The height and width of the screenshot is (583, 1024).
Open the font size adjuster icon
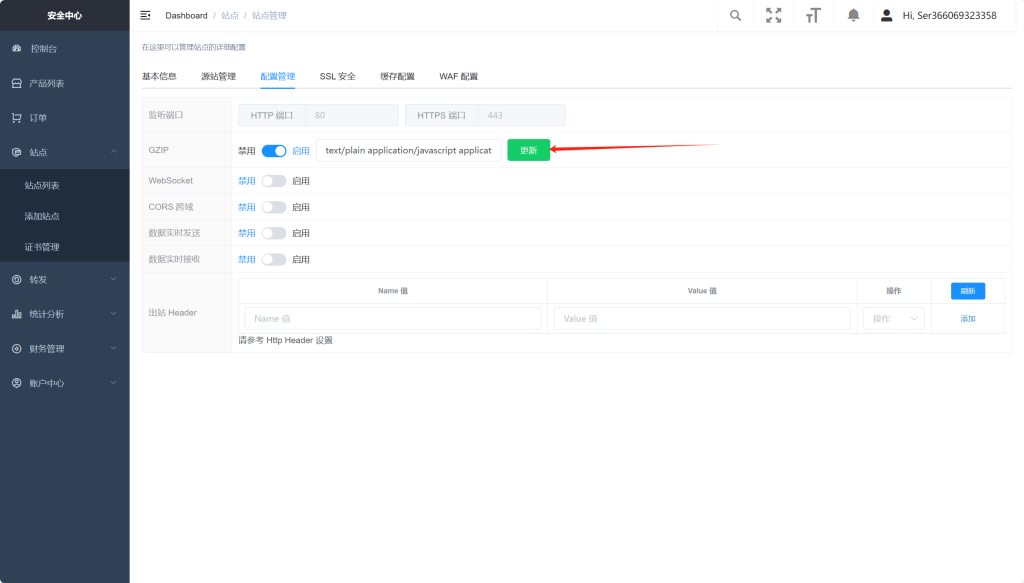(813, 15)
